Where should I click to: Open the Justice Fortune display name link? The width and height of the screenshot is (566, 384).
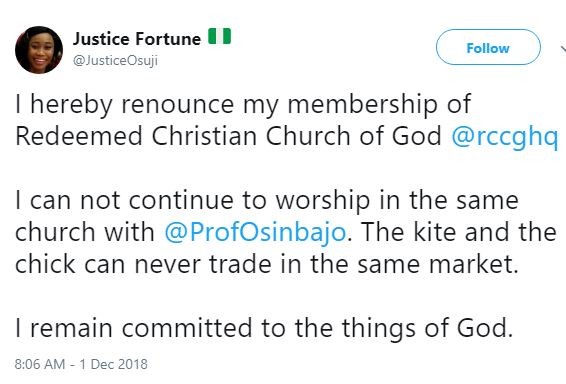137,39
